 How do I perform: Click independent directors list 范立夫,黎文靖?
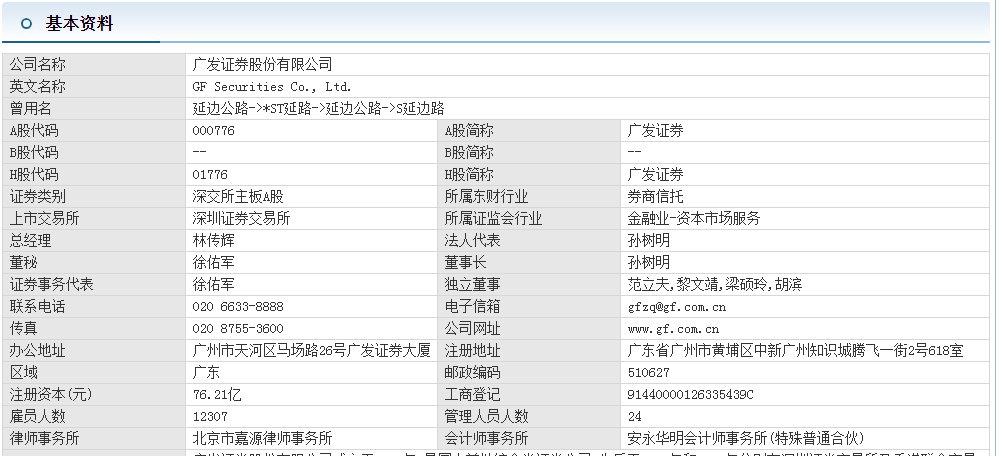[x=674, y=284]
